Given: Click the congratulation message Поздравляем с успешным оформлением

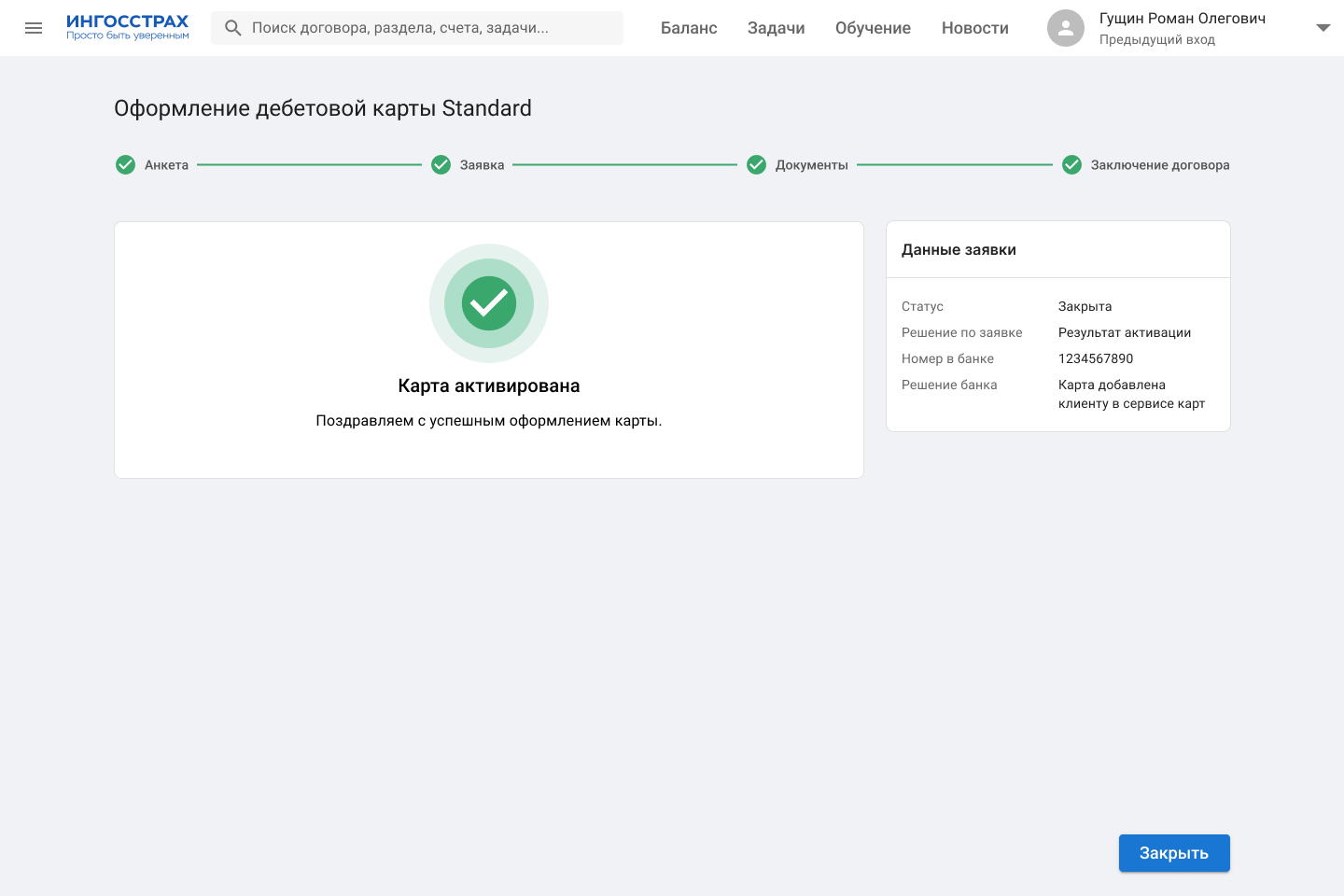Looking at the screenshot, I should 489,421.
